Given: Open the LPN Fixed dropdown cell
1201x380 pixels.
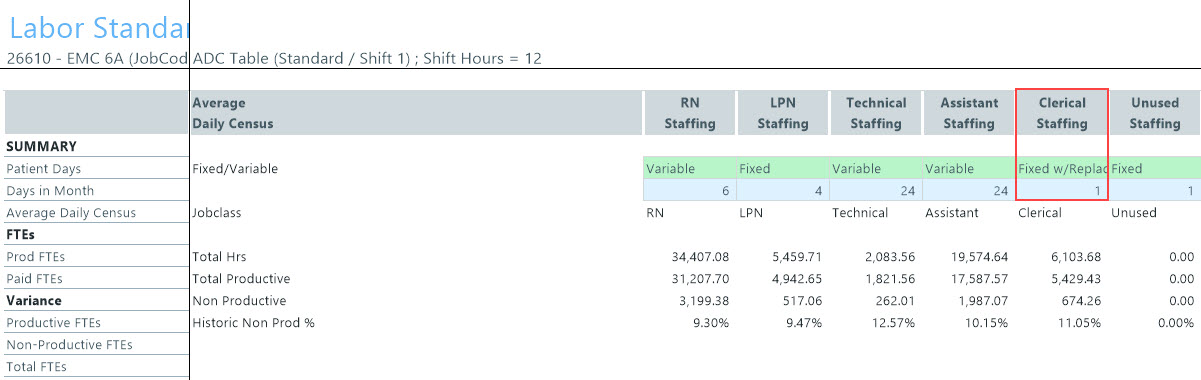Looking at the screenshot, I should pos(782,168).
